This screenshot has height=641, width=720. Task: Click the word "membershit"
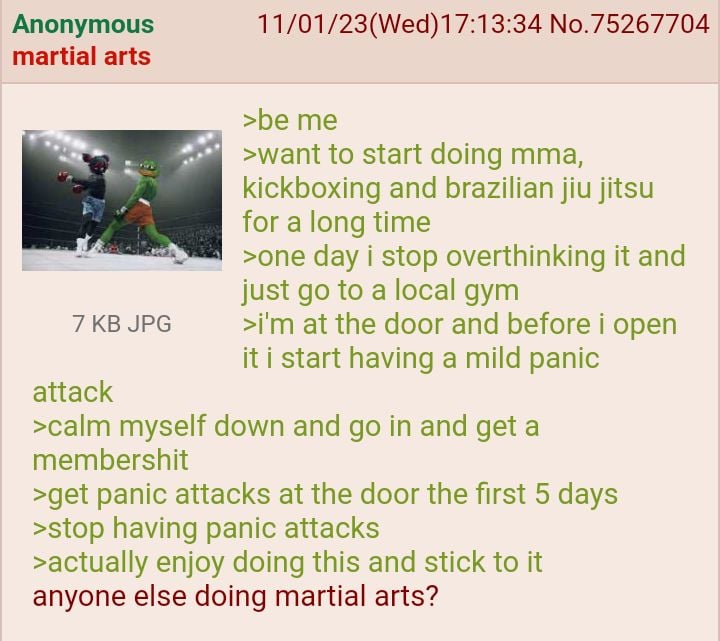(110, 460)
